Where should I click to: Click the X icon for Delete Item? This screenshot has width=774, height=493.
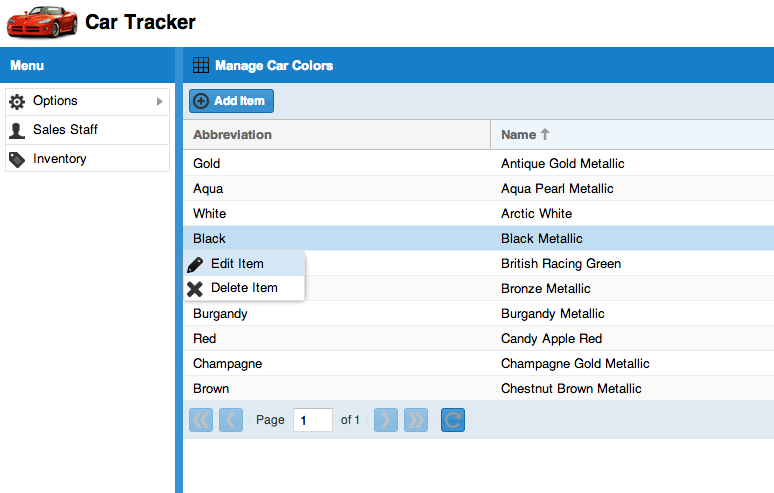195,288
